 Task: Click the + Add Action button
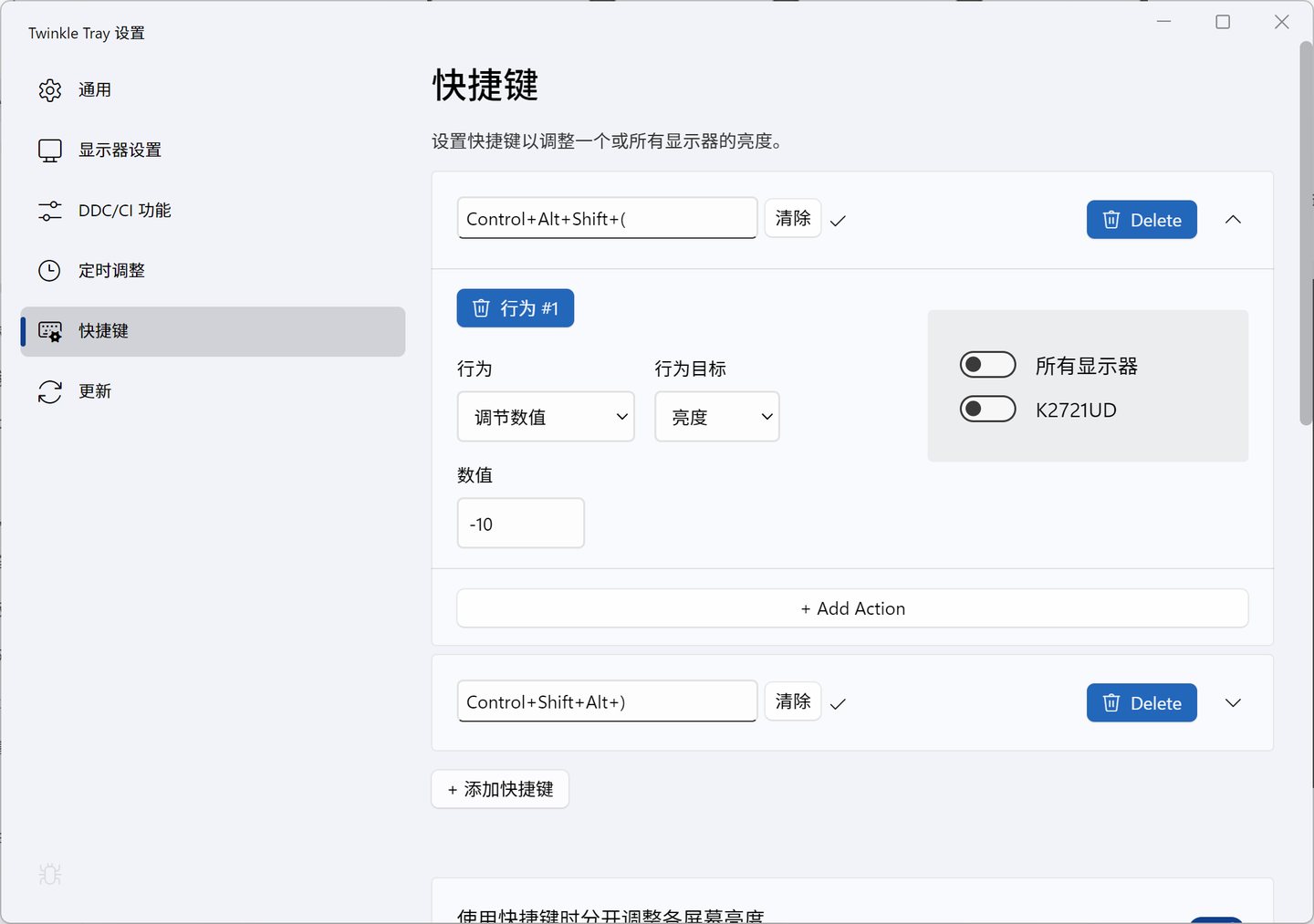[852, 607]
